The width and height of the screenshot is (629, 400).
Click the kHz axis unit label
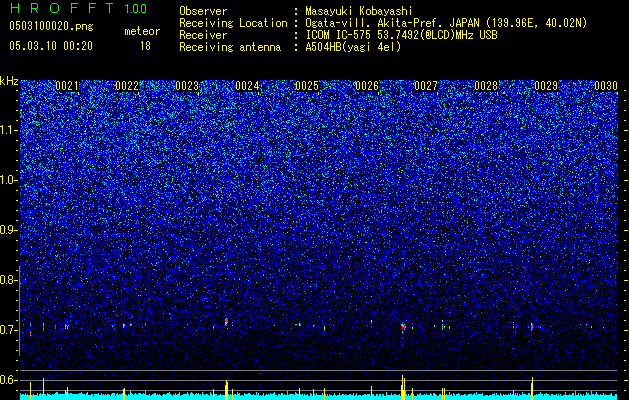[x=9, y=81]
